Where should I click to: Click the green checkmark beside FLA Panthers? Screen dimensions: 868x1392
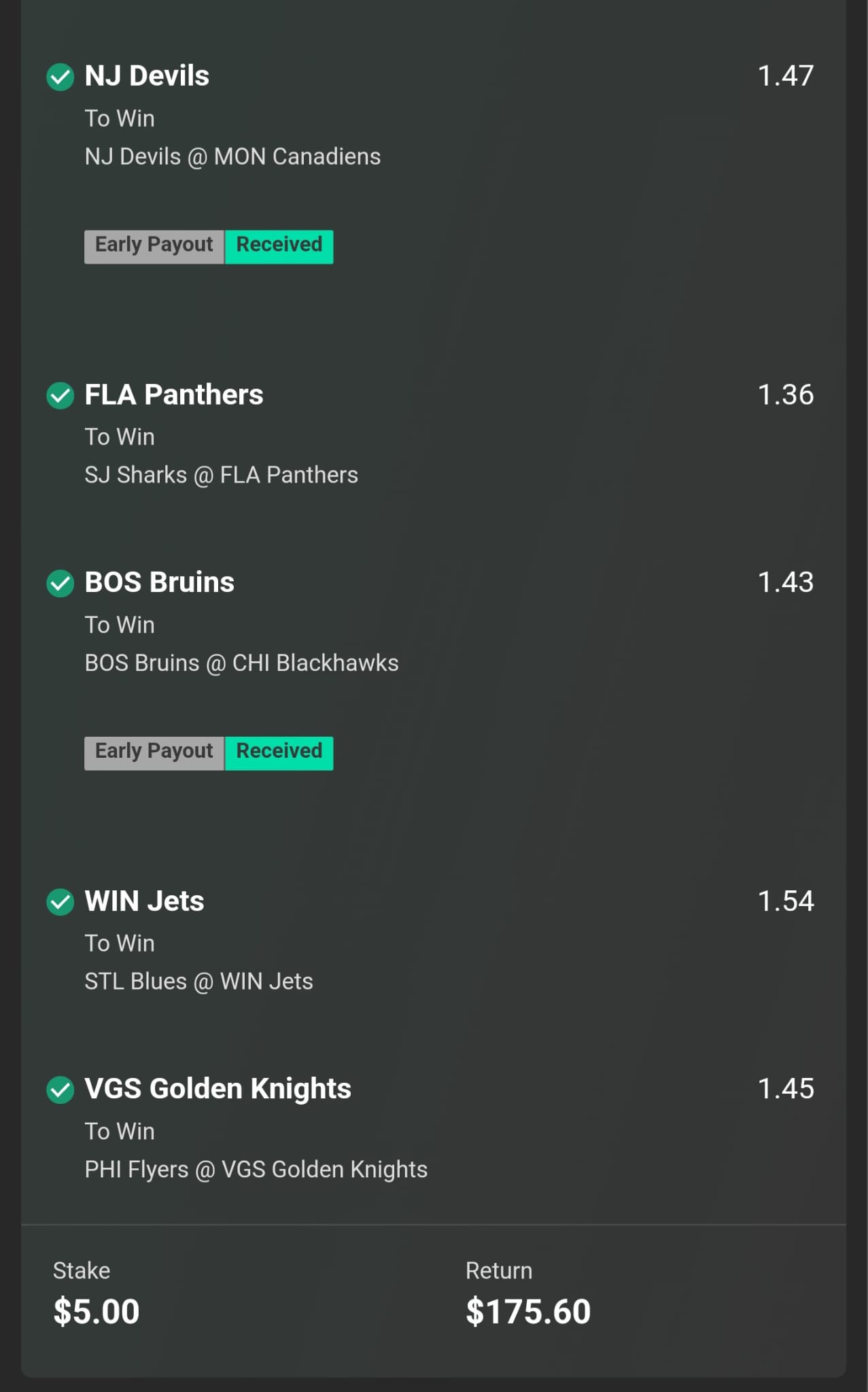pyautogui.click(x=60, y=396)
